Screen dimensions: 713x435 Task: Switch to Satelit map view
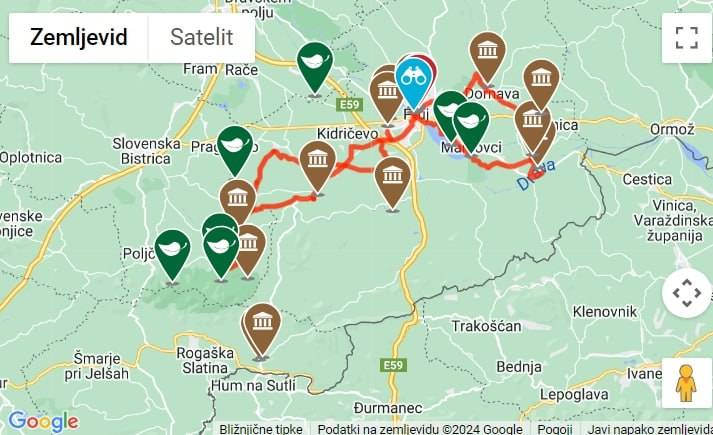click(201, 37)
